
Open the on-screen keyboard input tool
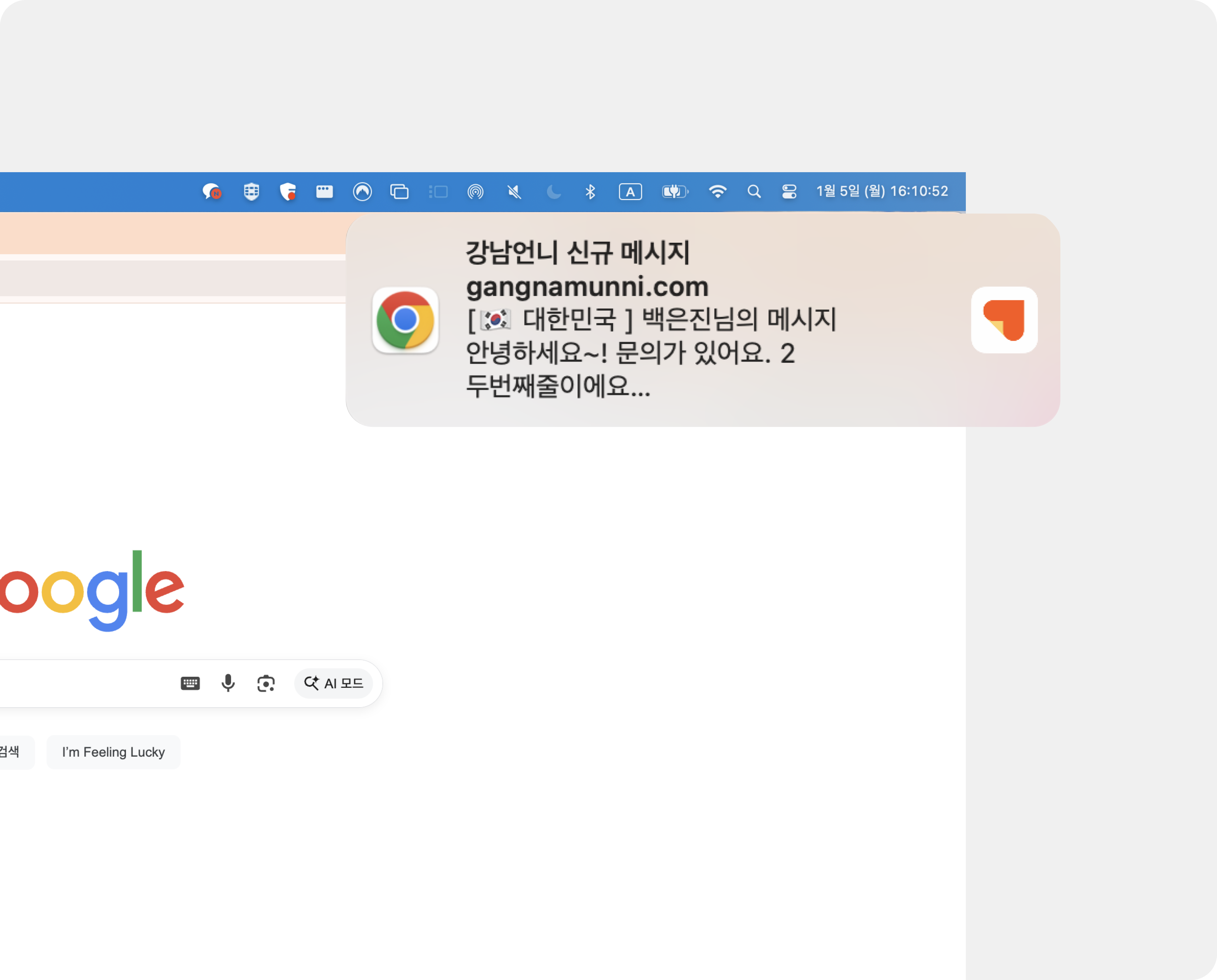[190, 683]
